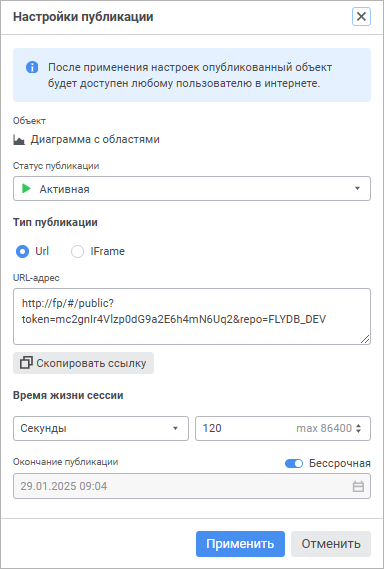Open the Статус публикации dropdown
This screenshot has height=569, width=384.
tap(192, 189)
